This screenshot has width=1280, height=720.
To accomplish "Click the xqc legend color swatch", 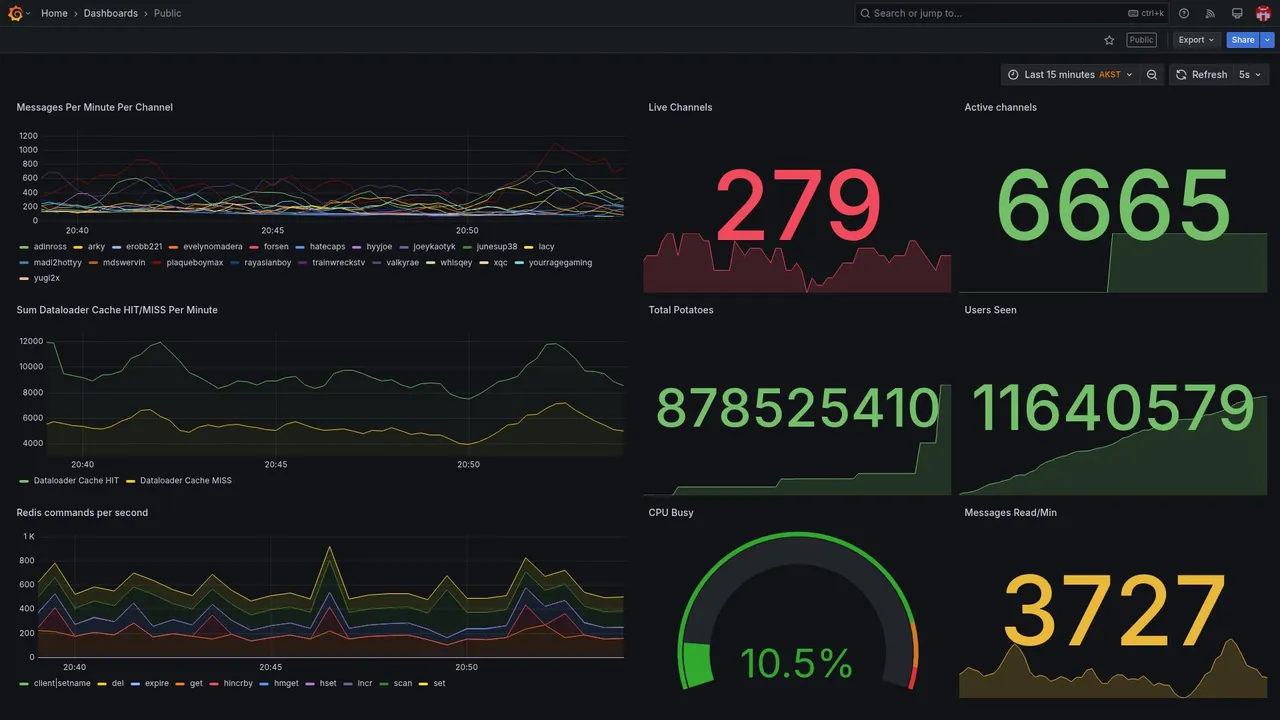I will 484,263.
